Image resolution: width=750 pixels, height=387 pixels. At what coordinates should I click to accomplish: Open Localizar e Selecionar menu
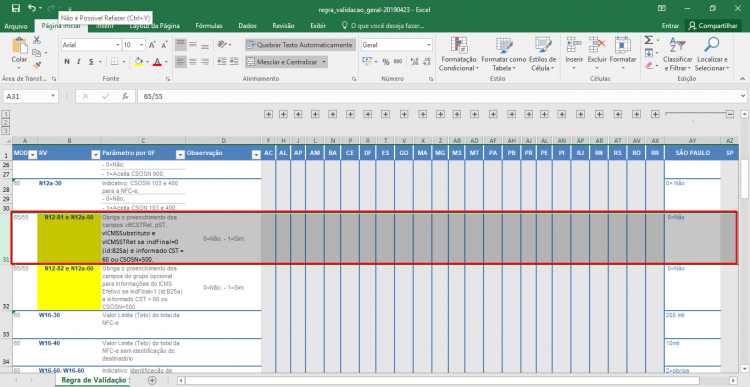(712, 54)
